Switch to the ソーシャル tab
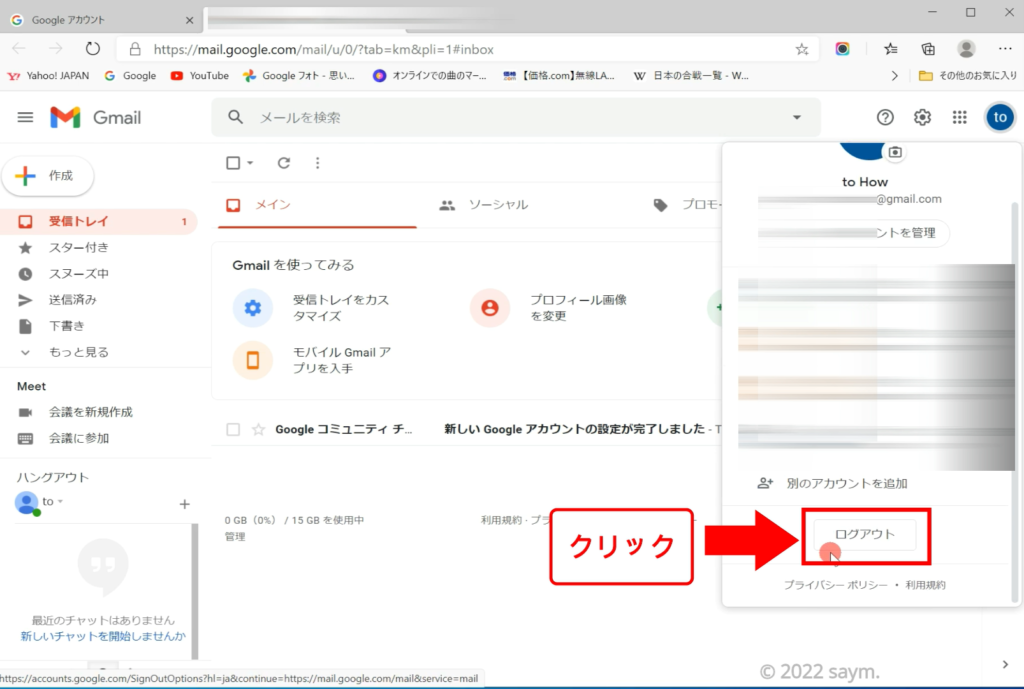The height and width of the screenshot is (689, 1024). click(x=485, y=205)
